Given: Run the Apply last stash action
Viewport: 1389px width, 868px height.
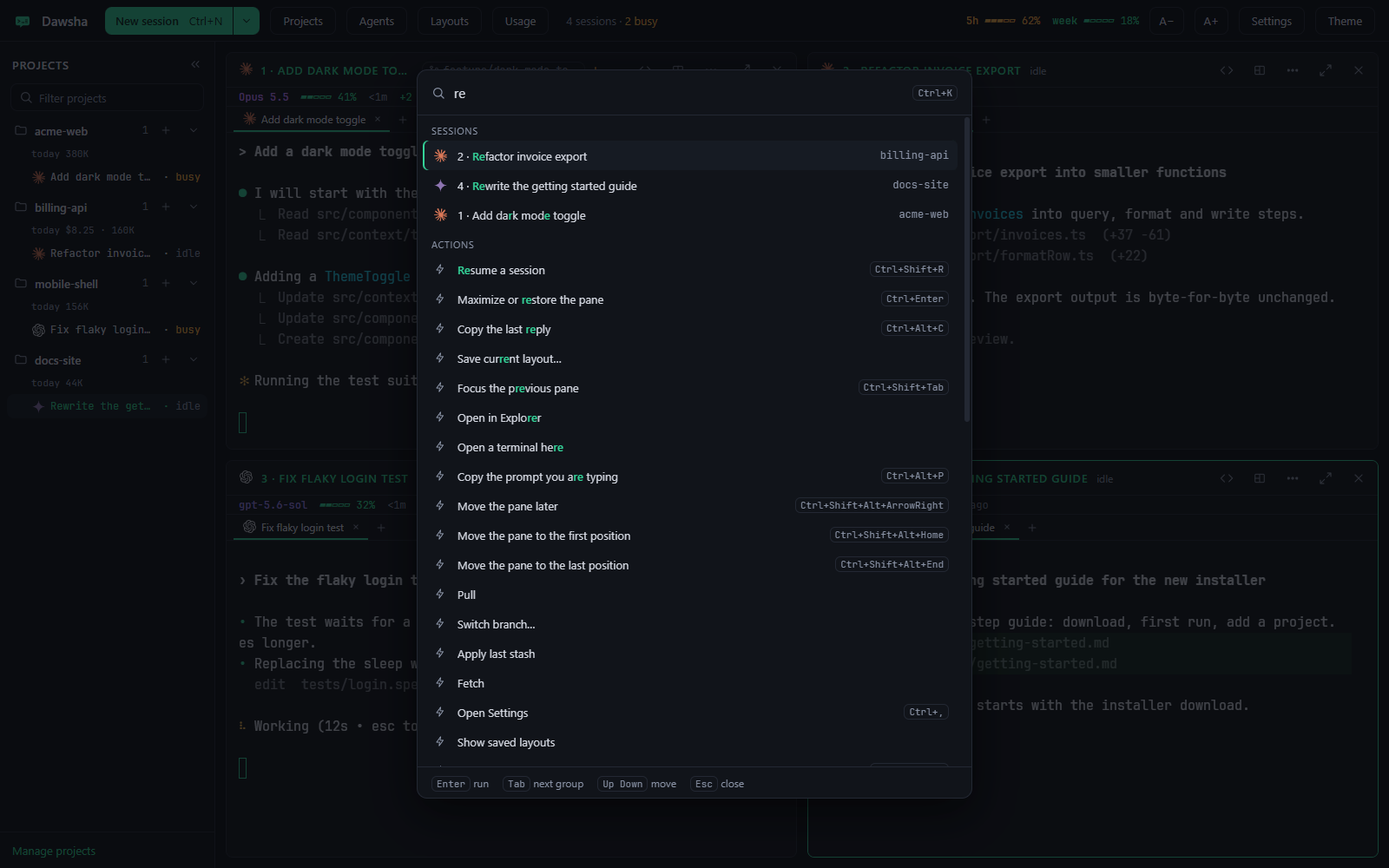Looking at the screenshot, I should [x=690, y=654].
